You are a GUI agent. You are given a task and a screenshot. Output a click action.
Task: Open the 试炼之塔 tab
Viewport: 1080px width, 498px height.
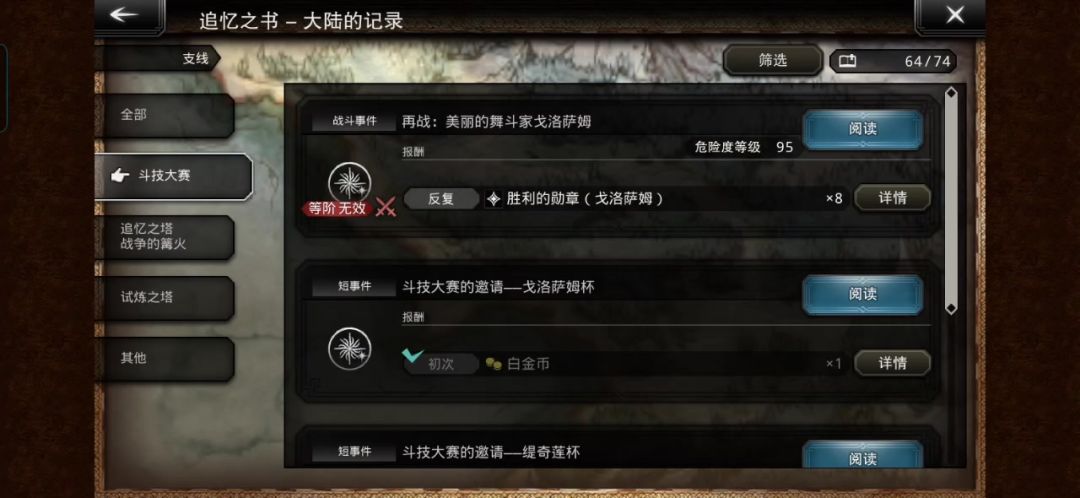click(165, 298)
